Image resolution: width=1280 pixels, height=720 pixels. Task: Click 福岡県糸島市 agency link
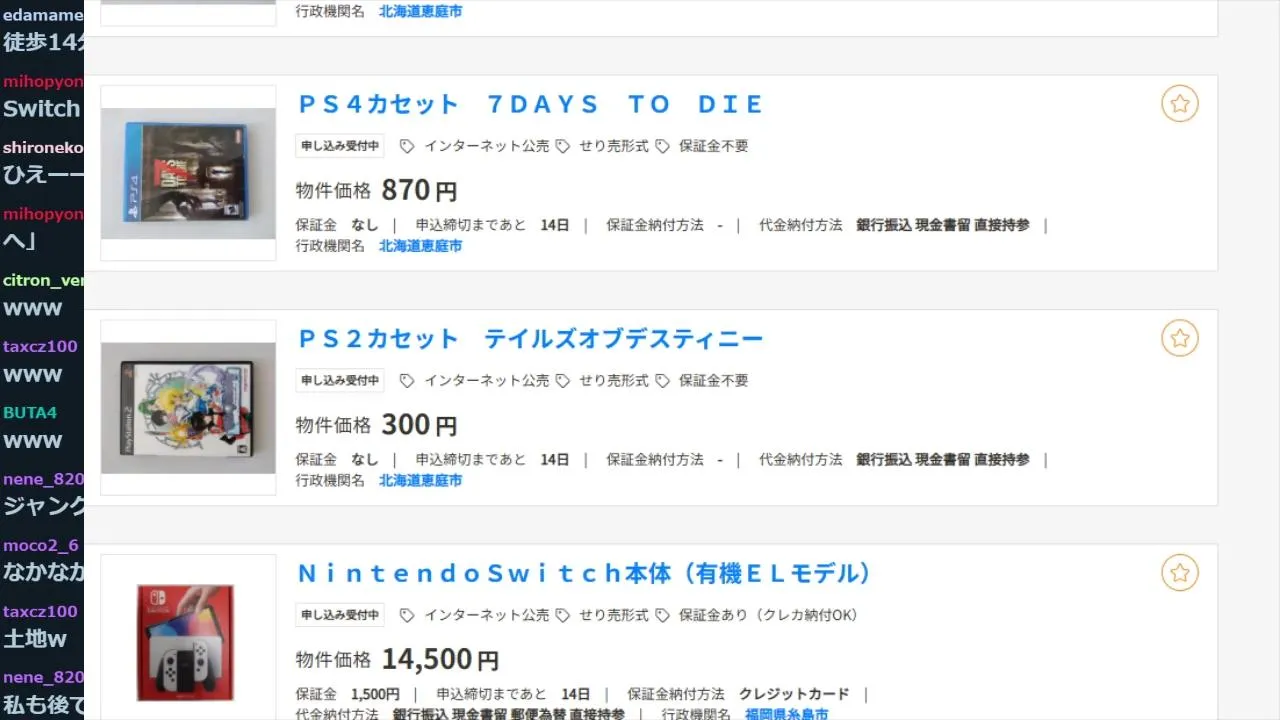(x=786, y=714)
